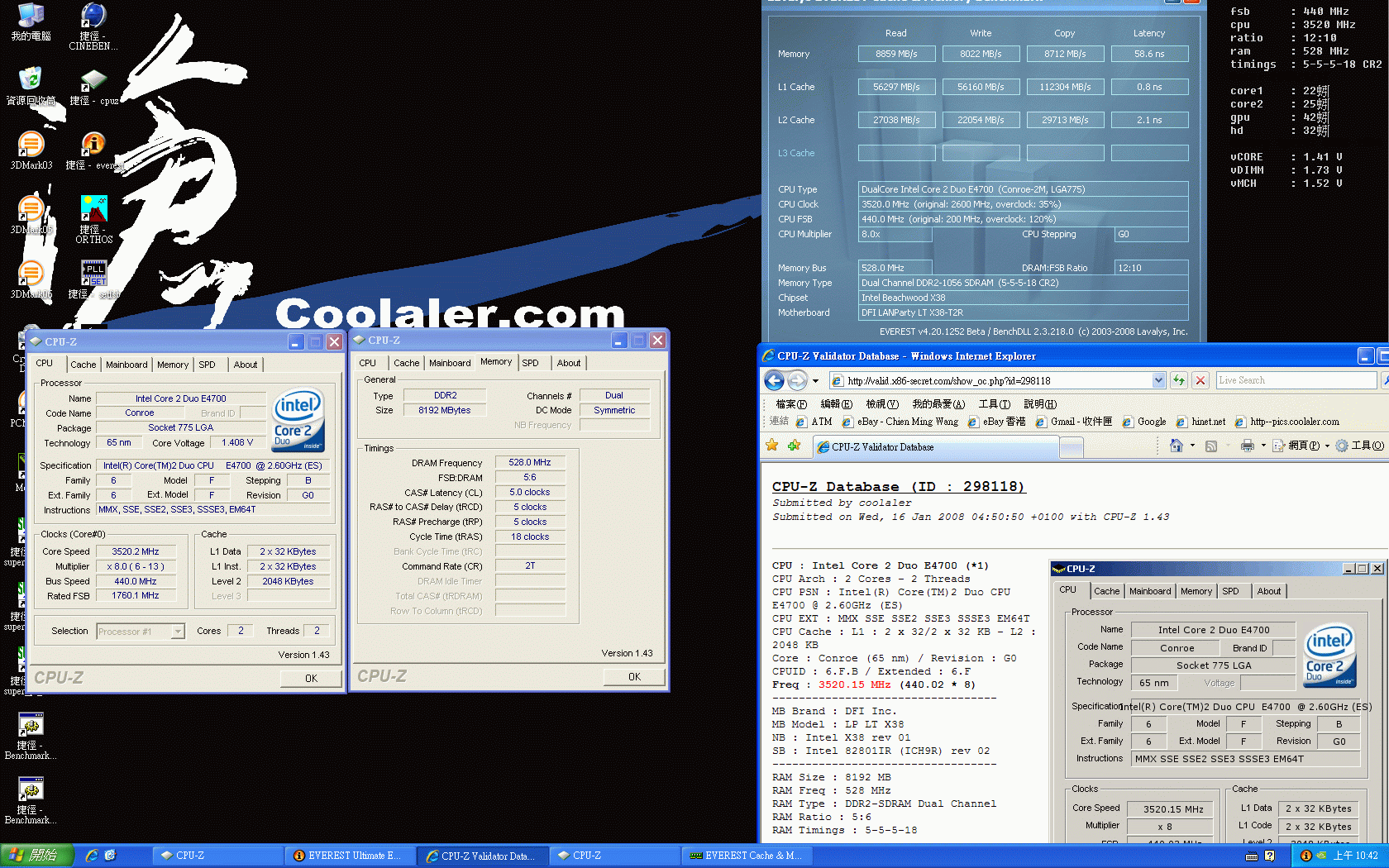The height and width of the screenshot is (868, 1389).
Task: Click Internet Explorer quick launch icon
Action: pos(92,856)
